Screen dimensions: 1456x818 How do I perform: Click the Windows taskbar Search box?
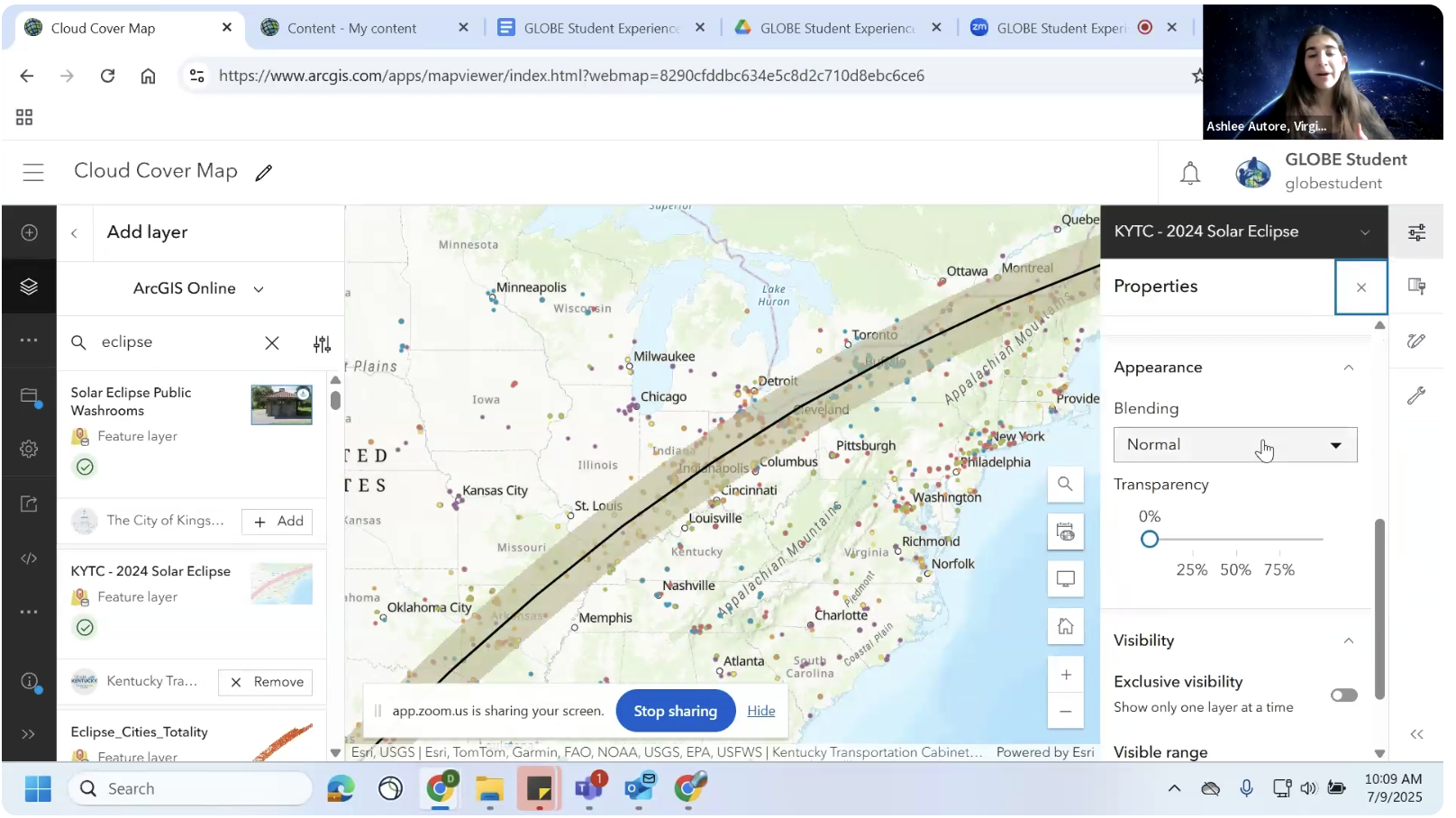(x=190, y=789)
